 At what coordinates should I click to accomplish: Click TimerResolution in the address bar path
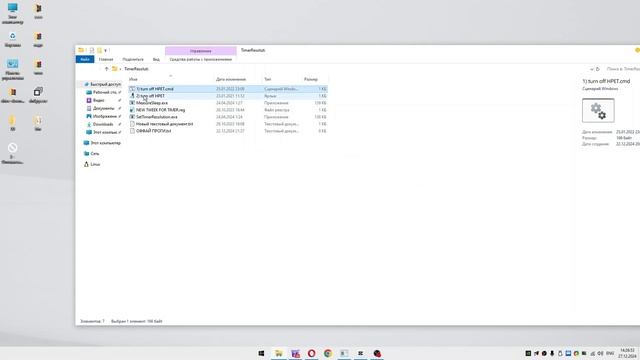(x=136, y=69)
